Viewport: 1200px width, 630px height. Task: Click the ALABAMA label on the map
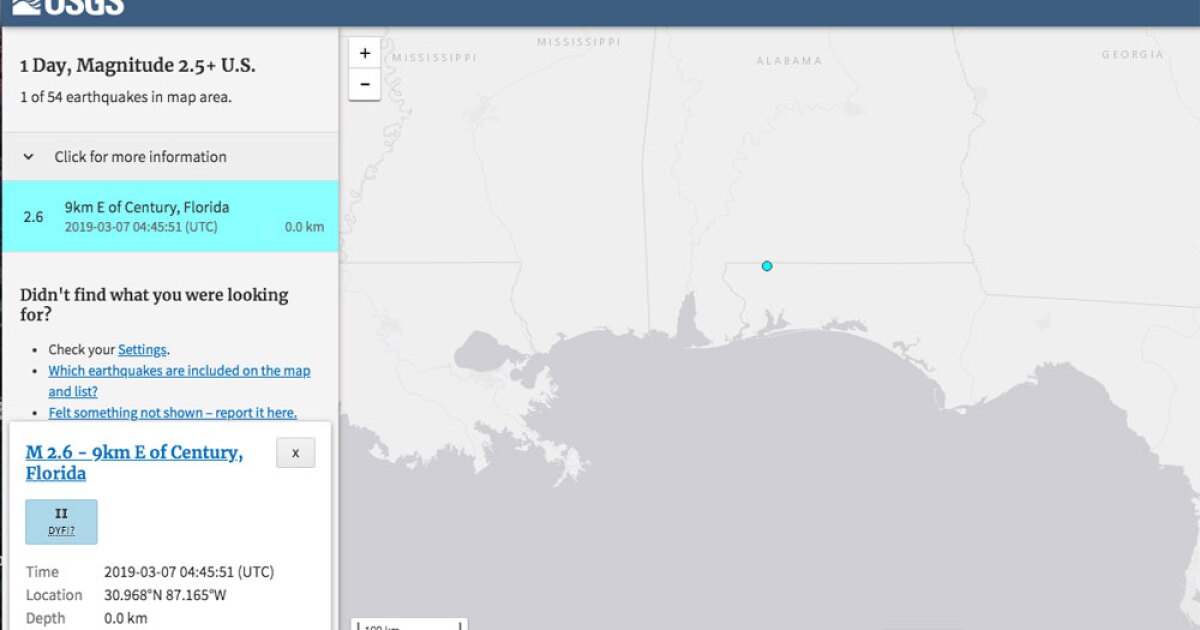(789, 60)
